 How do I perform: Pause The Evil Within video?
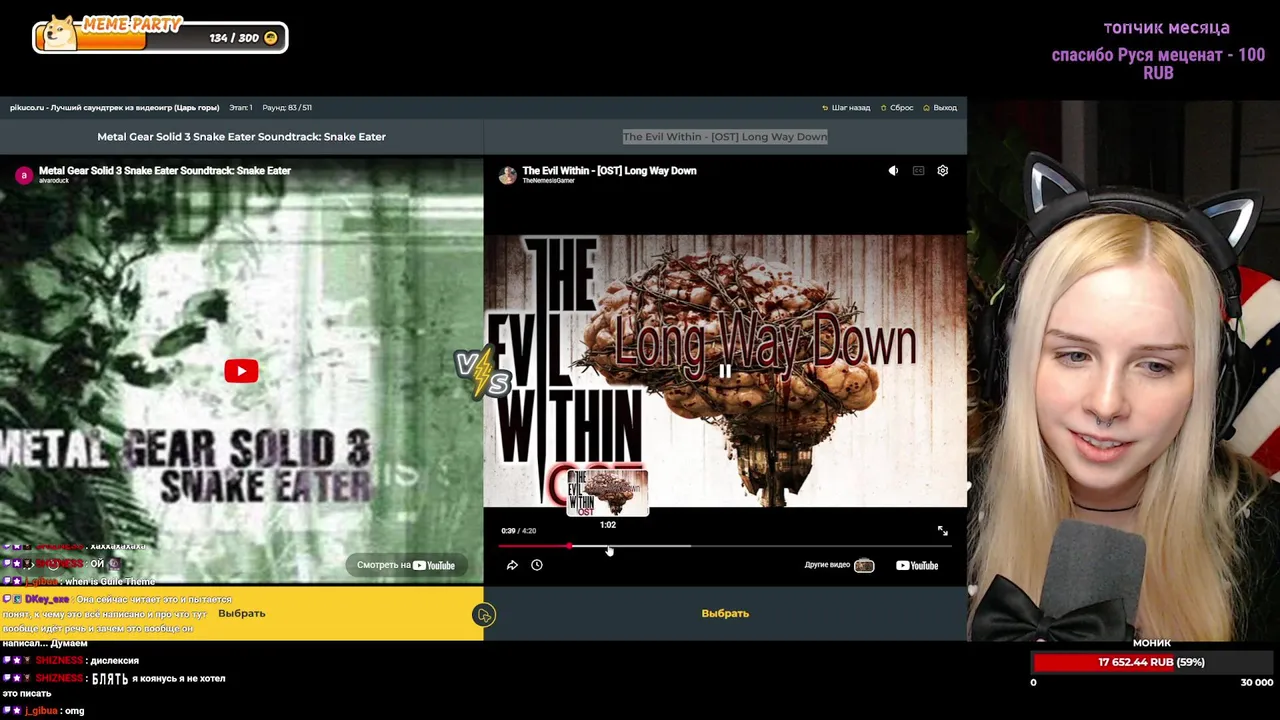(725, 371)
